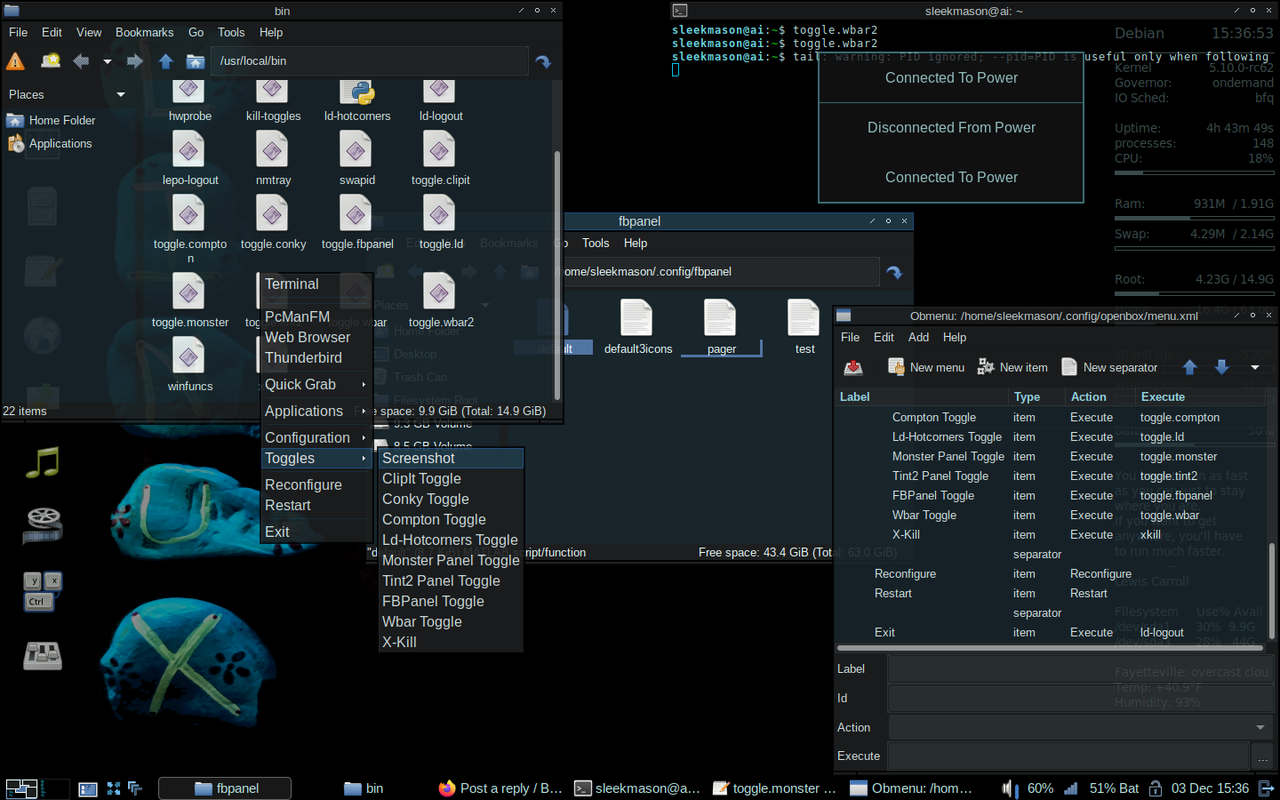The width and height of the screenshot is (1280, 800).
Task: Select Screenshot in Toggles submenu
Action: click(450, 458)
